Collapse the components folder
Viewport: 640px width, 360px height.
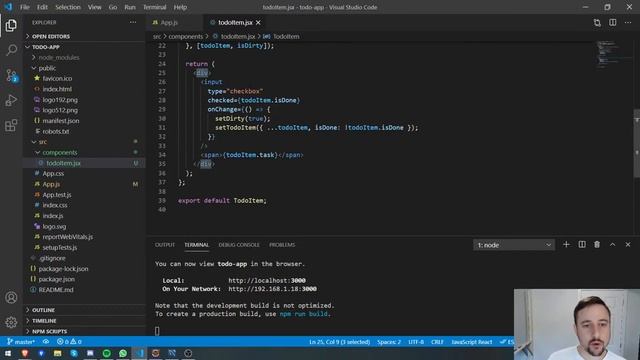pos(60,152)
